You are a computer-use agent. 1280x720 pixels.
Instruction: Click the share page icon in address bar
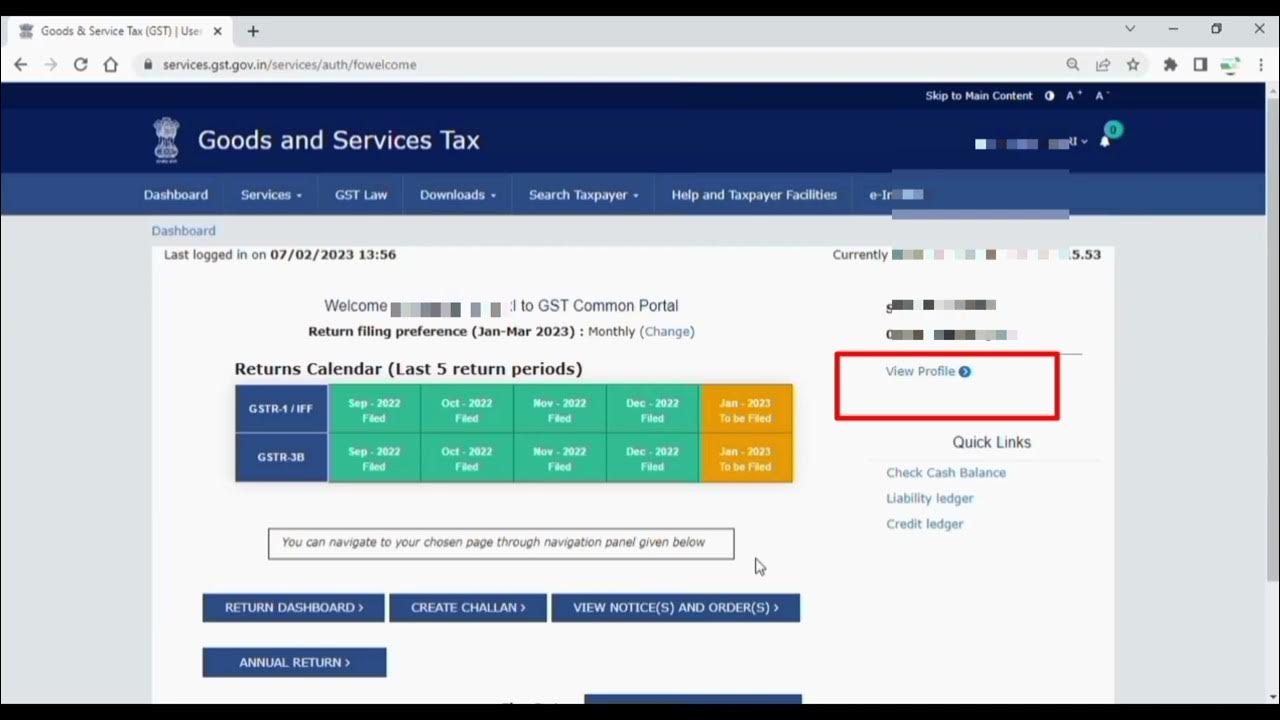click(x=1103, y=64)
